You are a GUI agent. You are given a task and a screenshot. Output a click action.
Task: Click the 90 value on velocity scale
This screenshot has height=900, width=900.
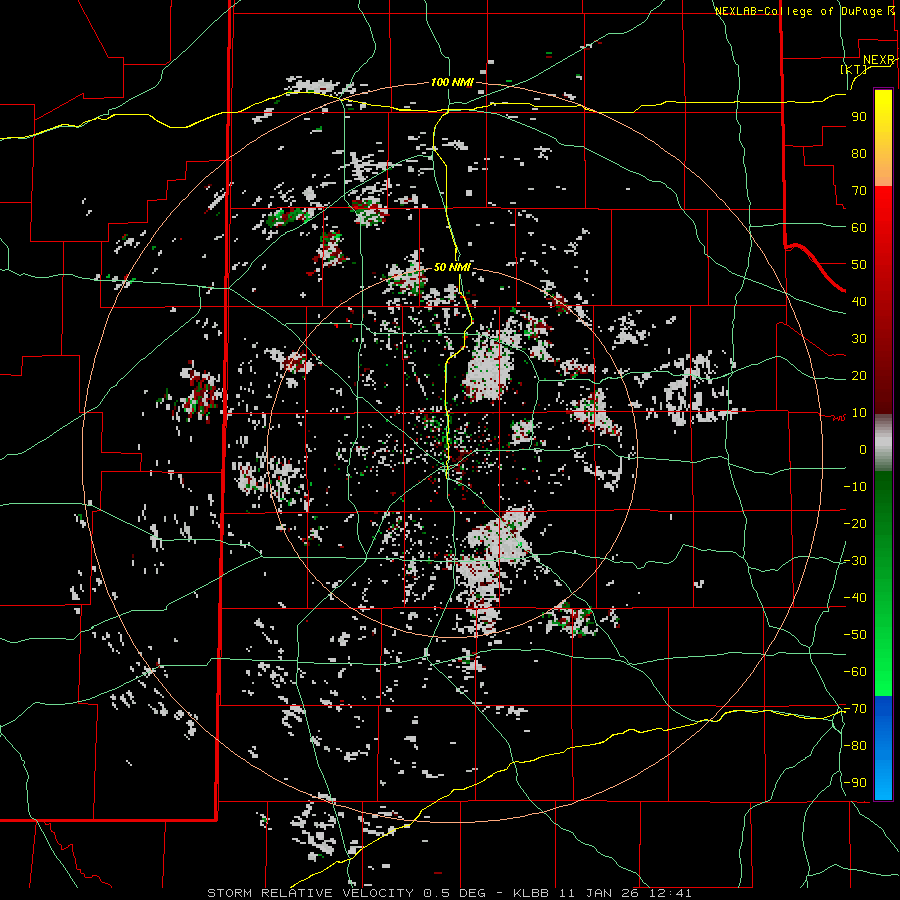859,117
